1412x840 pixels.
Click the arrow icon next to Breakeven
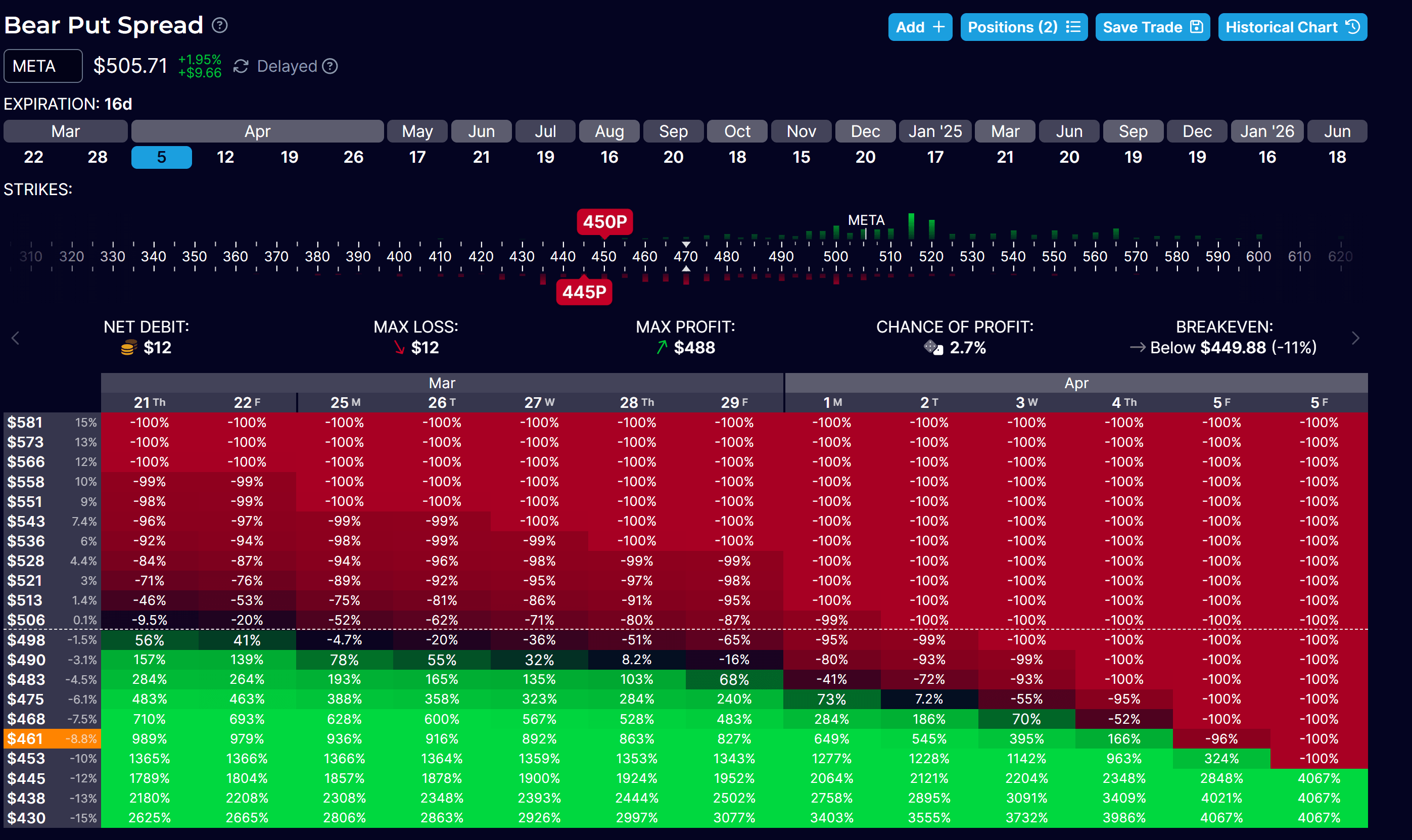click(x=1137, y=347)
